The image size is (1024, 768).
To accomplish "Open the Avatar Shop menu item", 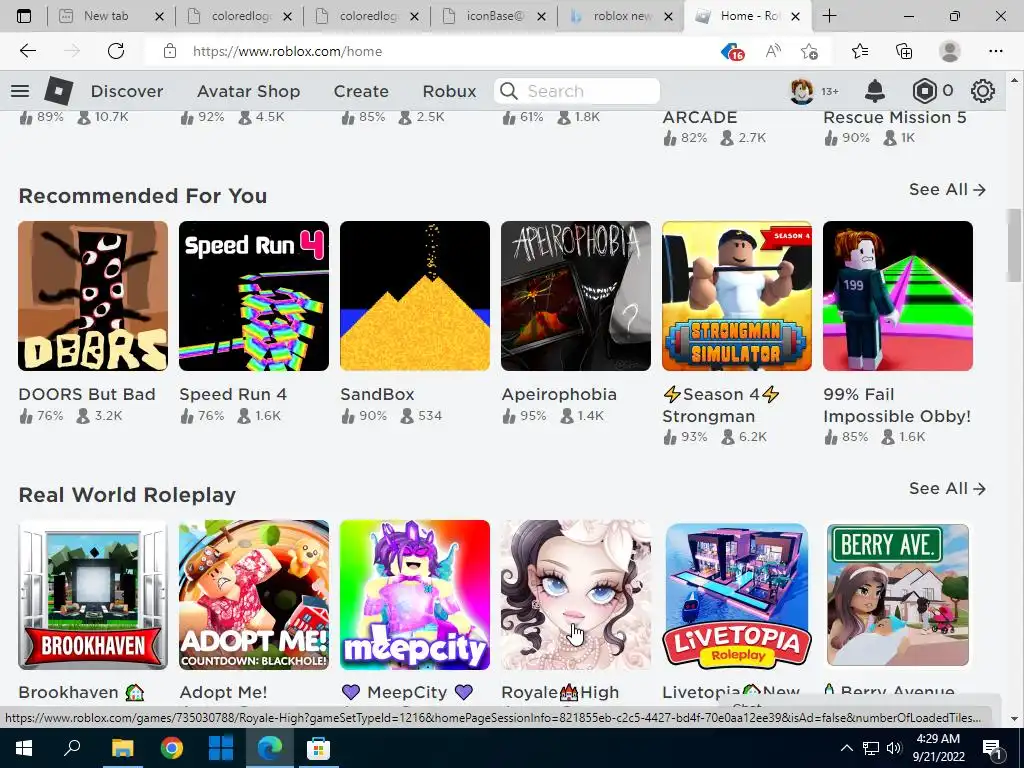I will click(248, 91).
